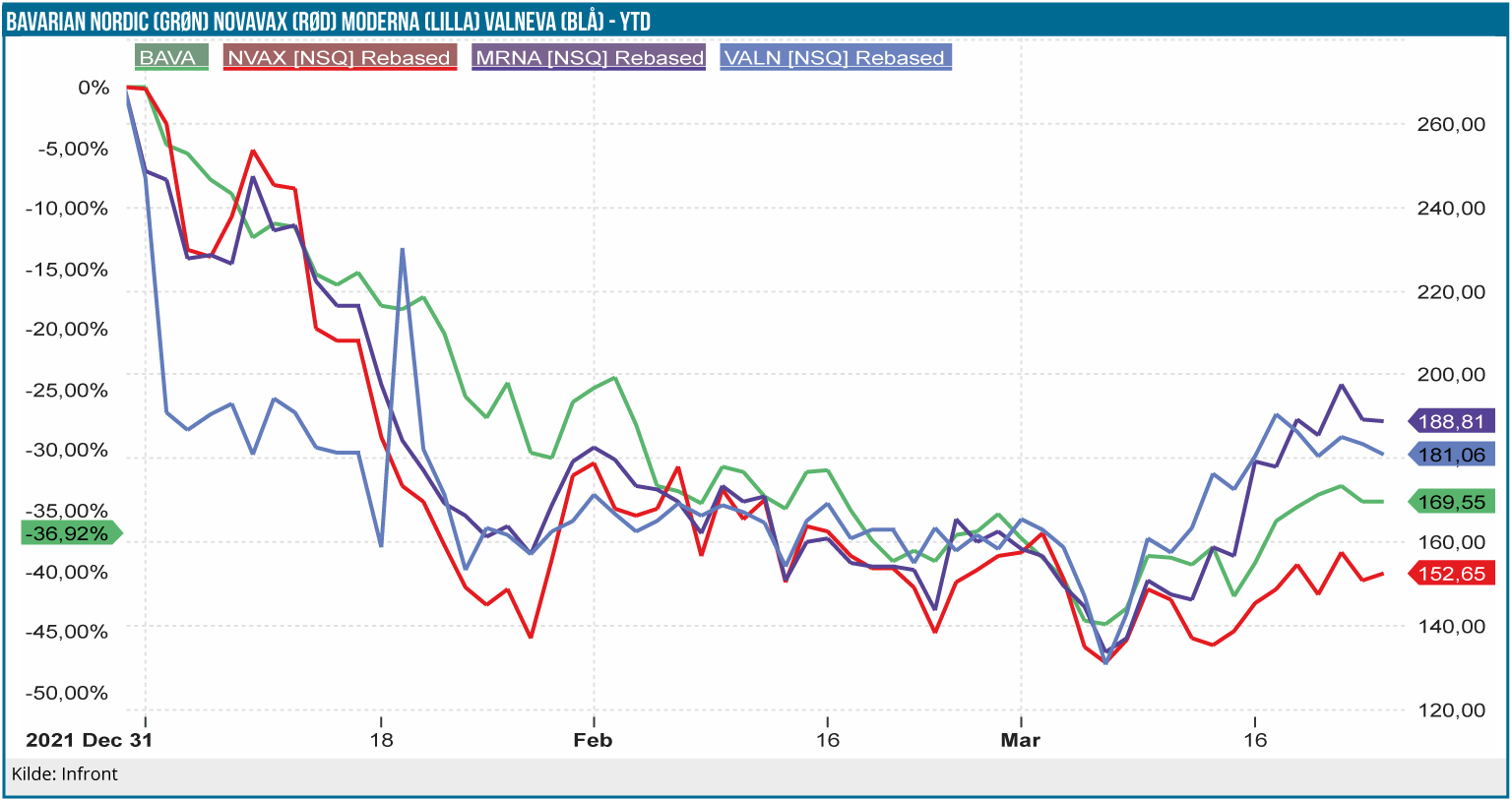
Task: Click the purple 188,81 price tag
Action: [x=1451, y=421]
